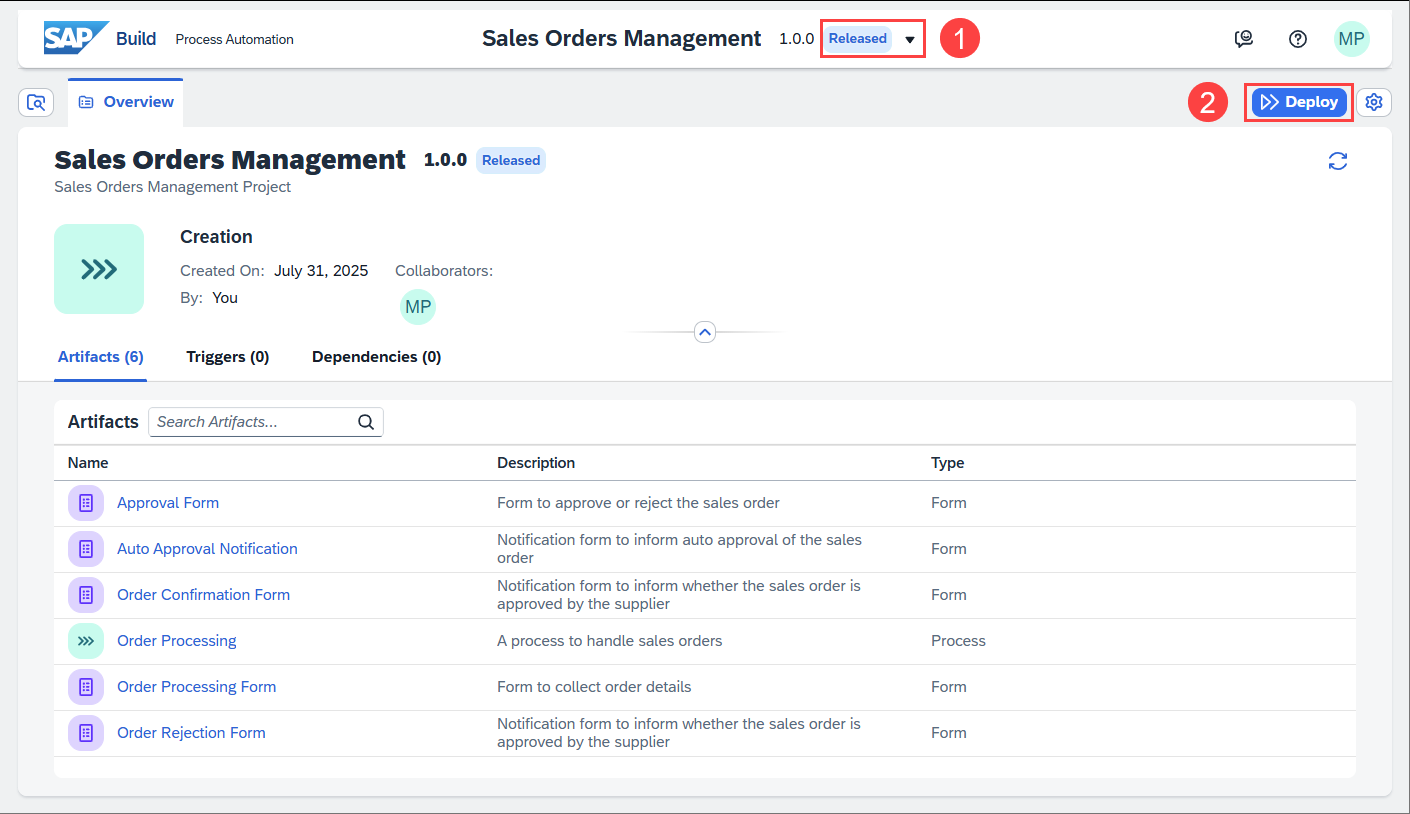Click the MP collaborator avatar

(x=418, y=307)
